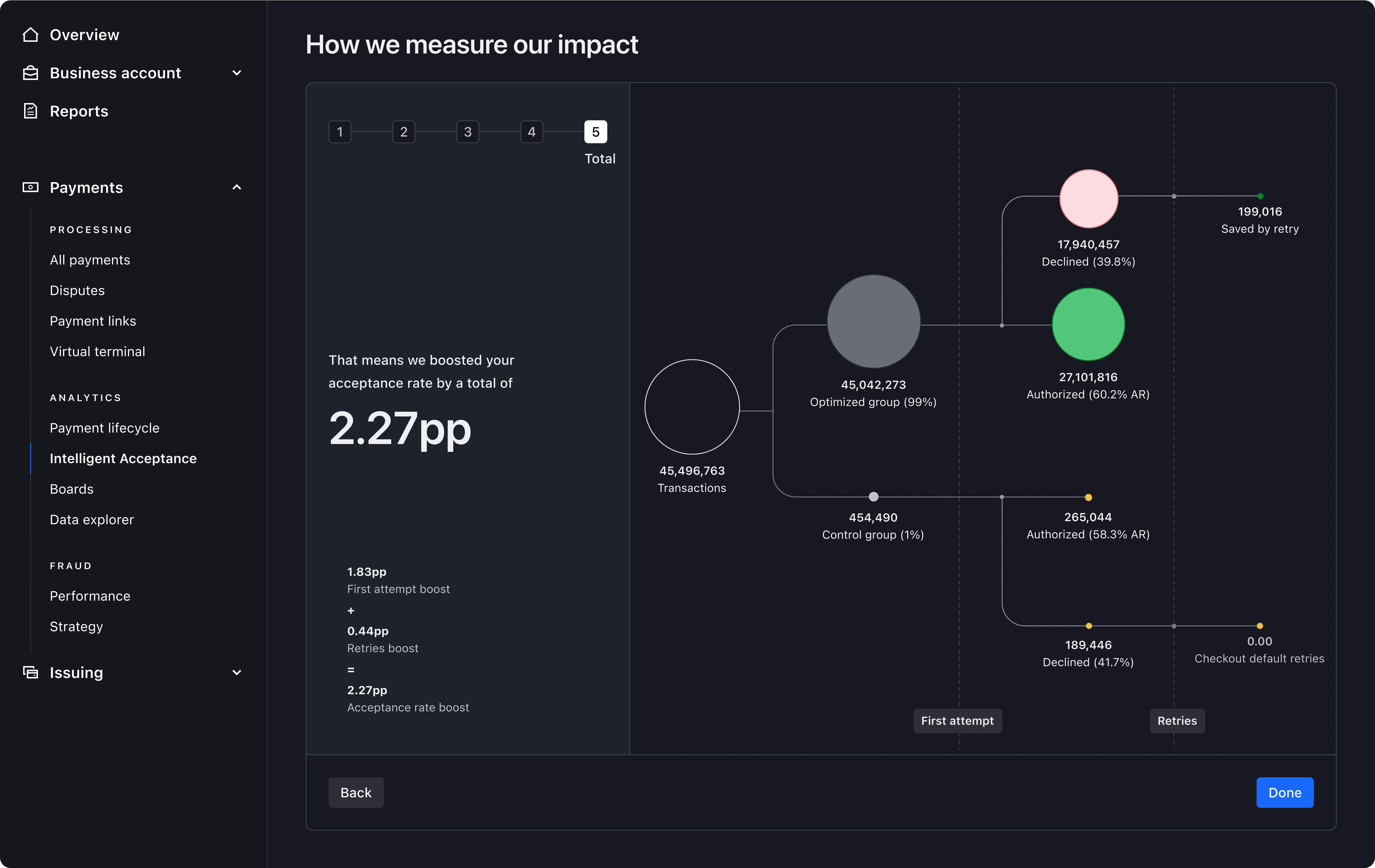
Task: Open the Overview page
Action: tap(85, 35)
